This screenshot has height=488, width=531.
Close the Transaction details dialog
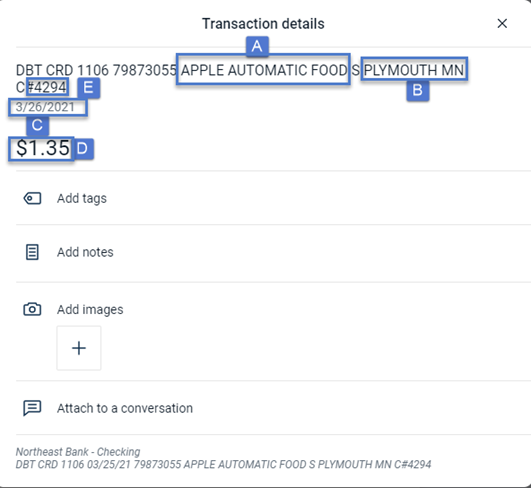pos(502,23)
